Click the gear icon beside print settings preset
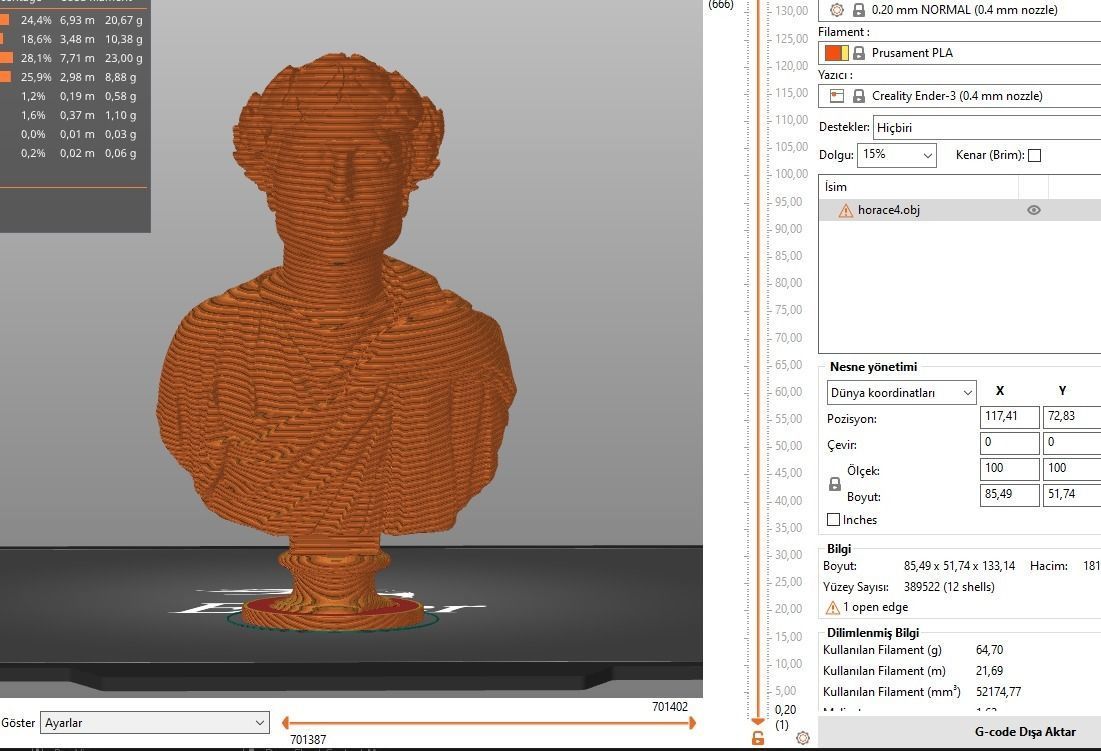The height and width of the screenshot is (751, 1101). [x=836, y=10]
